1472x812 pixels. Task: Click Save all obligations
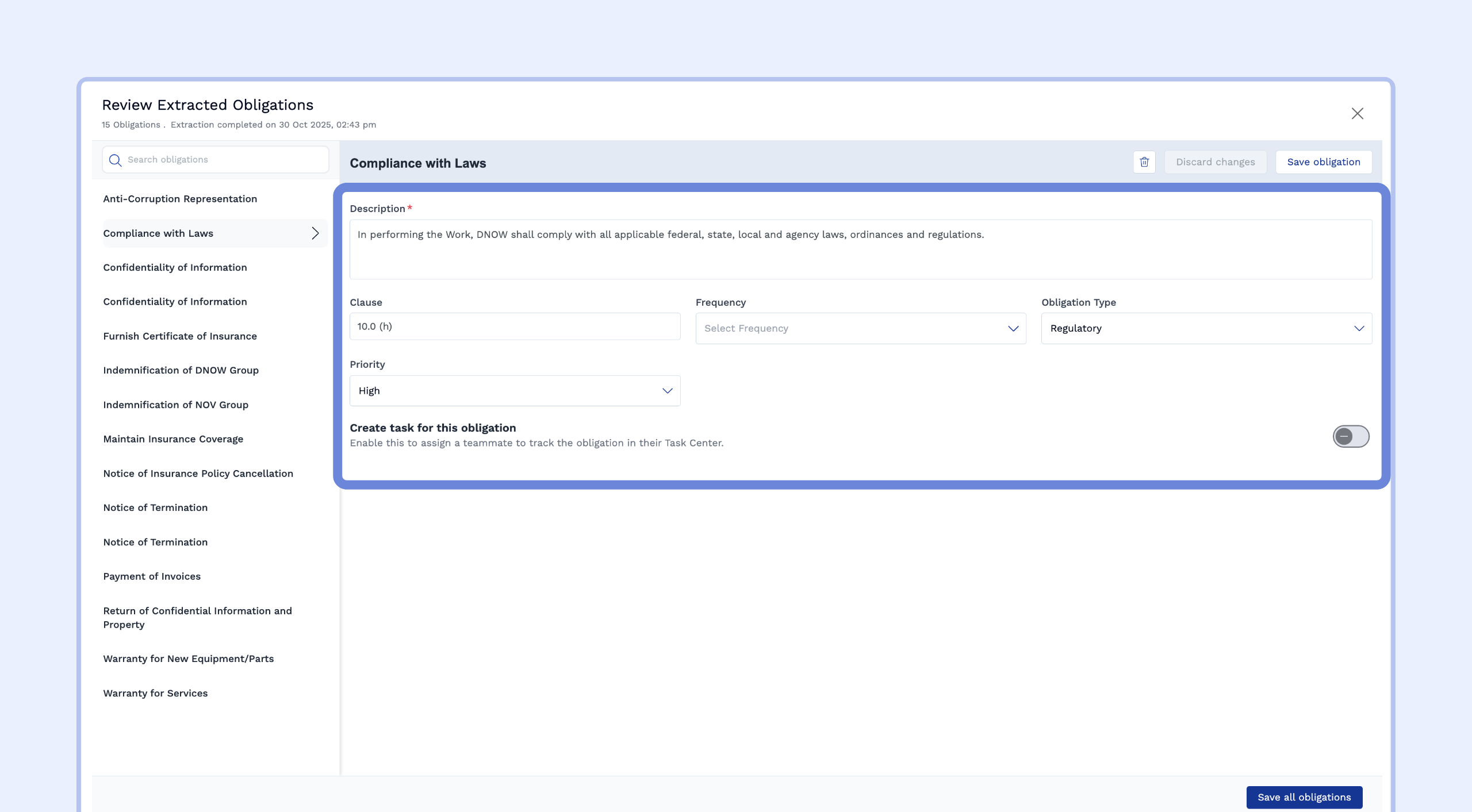[x=1304, y=797]
